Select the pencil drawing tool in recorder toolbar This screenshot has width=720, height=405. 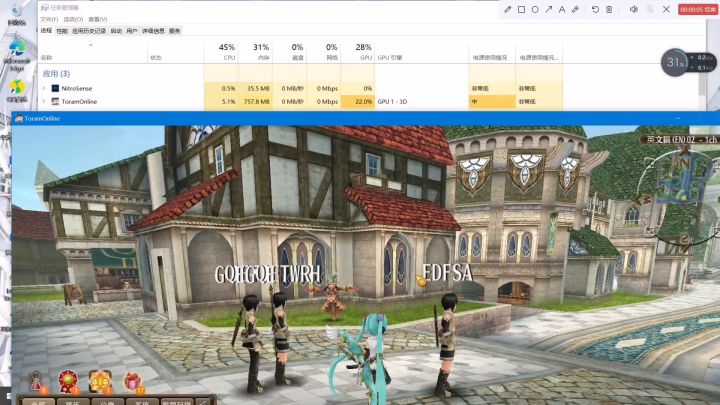point(507,9)
